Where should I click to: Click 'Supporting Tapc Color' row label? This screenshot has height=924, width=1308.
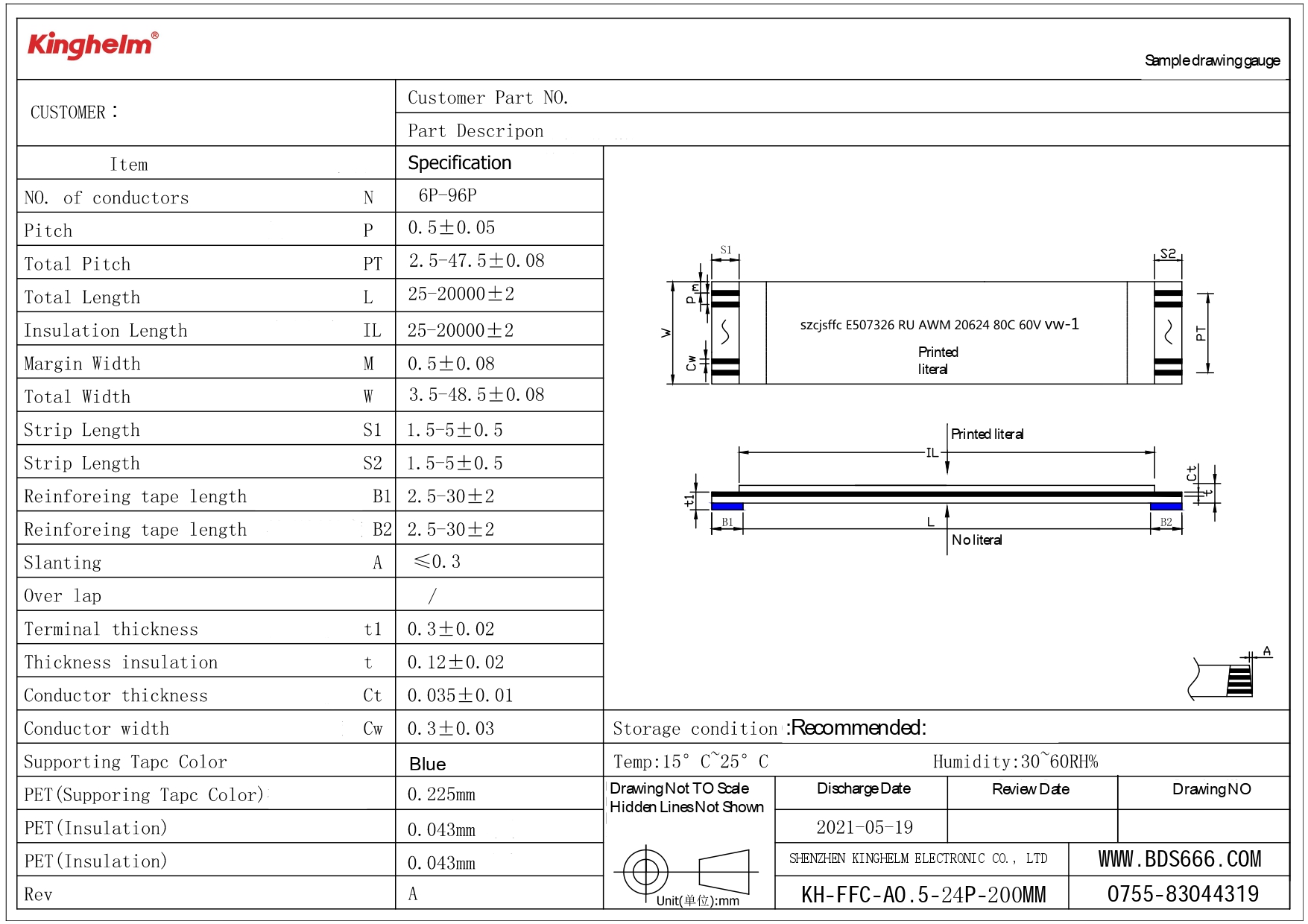(125, 762)
